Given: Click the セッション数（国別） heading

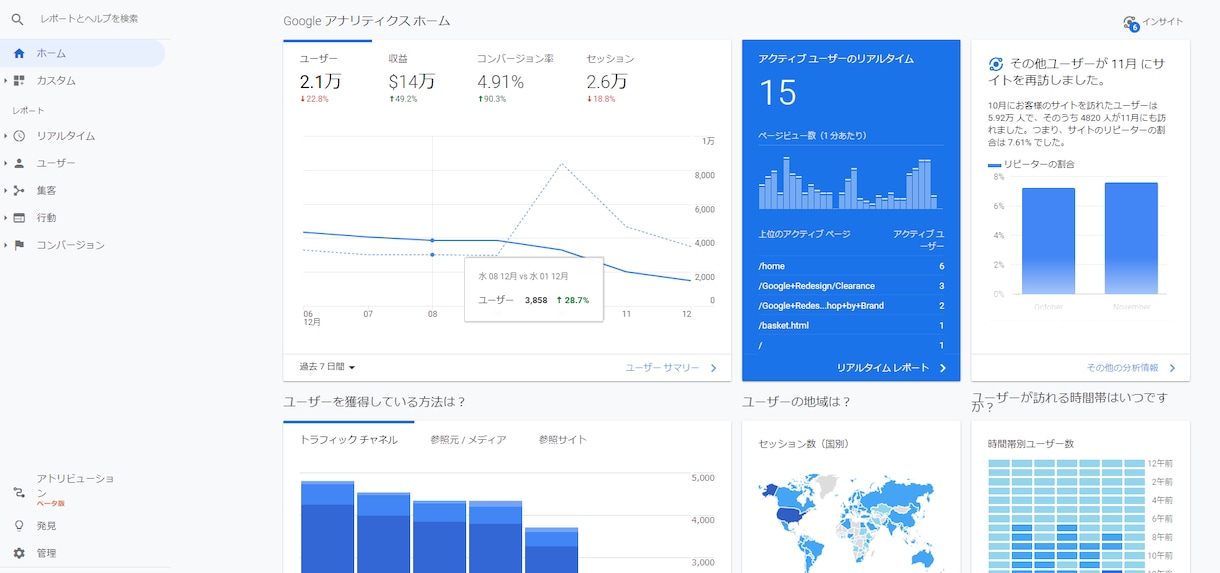Looking at the screenshot, I should 803,444.
